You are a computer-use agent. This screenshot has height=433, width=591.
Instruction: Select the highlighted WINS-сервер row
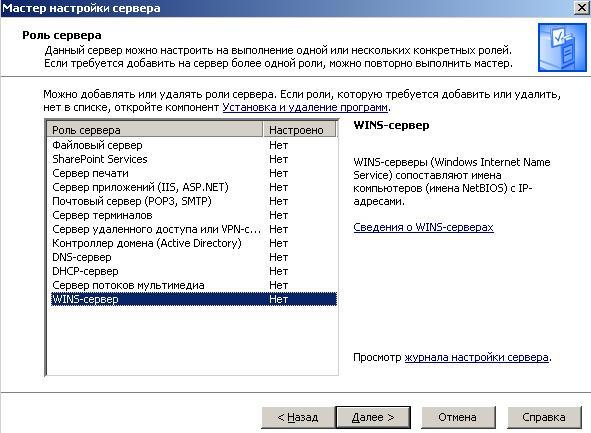coord(193,299)
